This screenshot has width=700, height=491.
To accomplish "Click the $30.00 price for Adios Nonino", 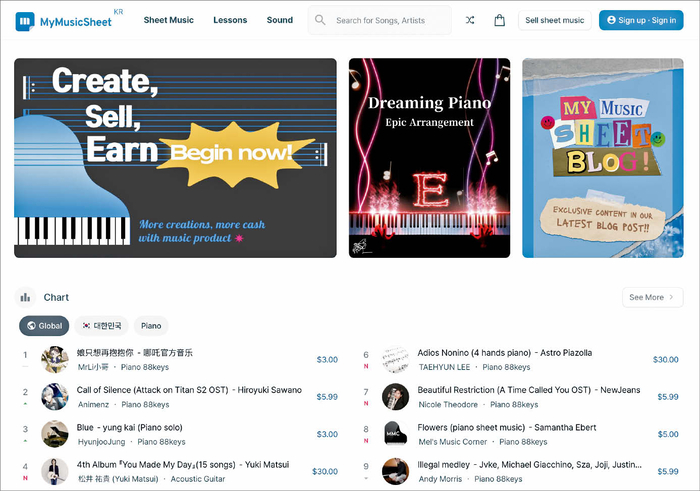I will [x=665, y=359].
